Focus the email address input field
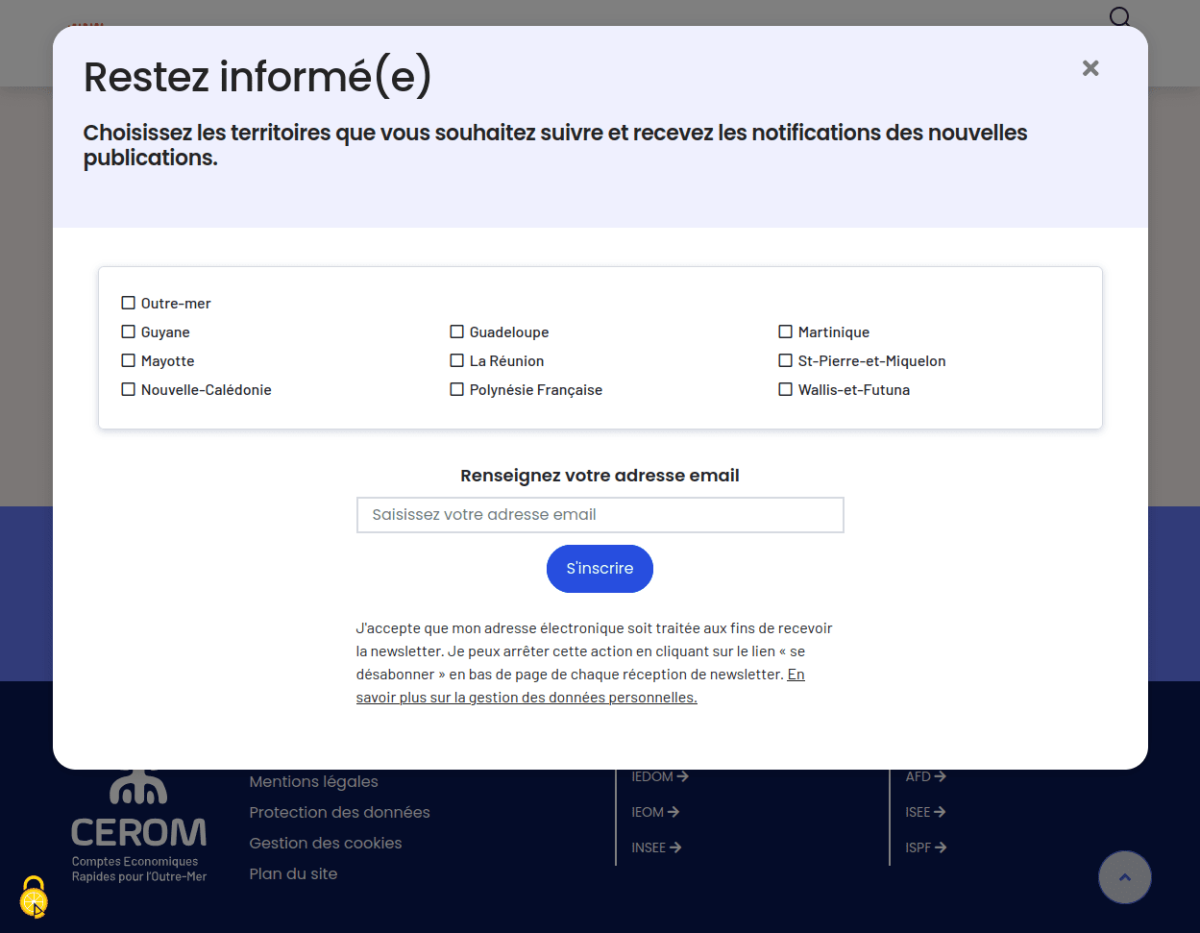This screenshot has width=1200, height=933. pyautogui.click(x=600, y=515)
